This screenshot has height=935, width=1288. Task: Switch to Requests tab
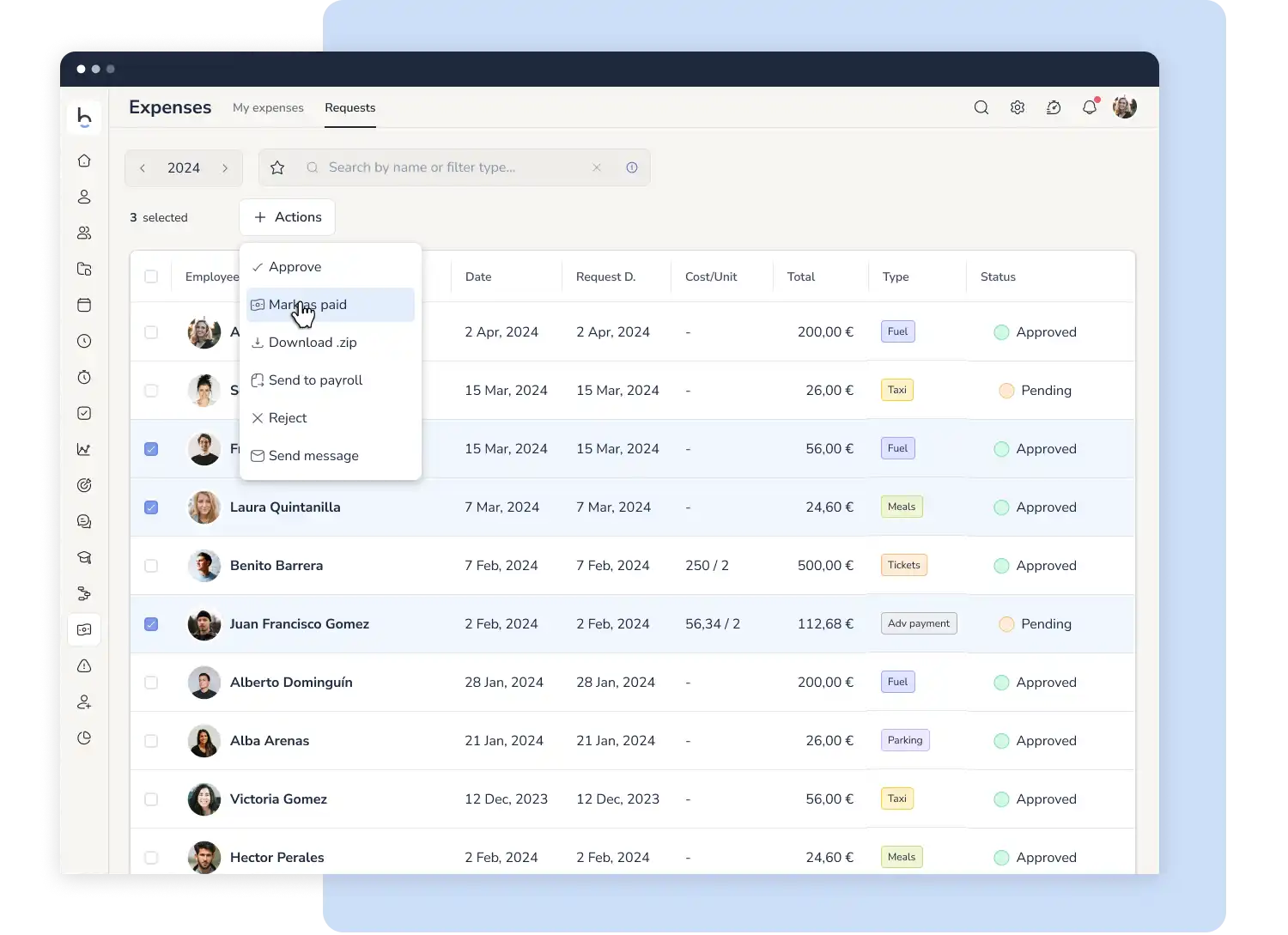350,107
